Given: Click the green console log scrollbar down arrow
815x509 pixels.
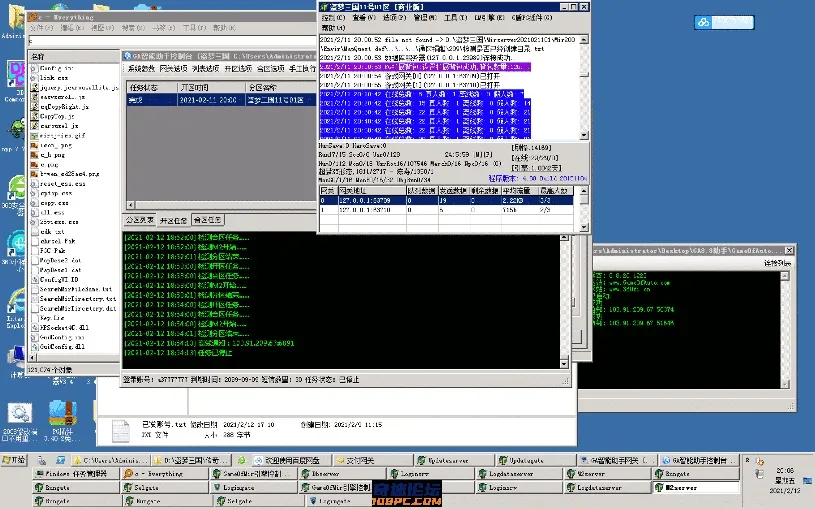Looking at the screenshot, I should click(x=564, y=364).
